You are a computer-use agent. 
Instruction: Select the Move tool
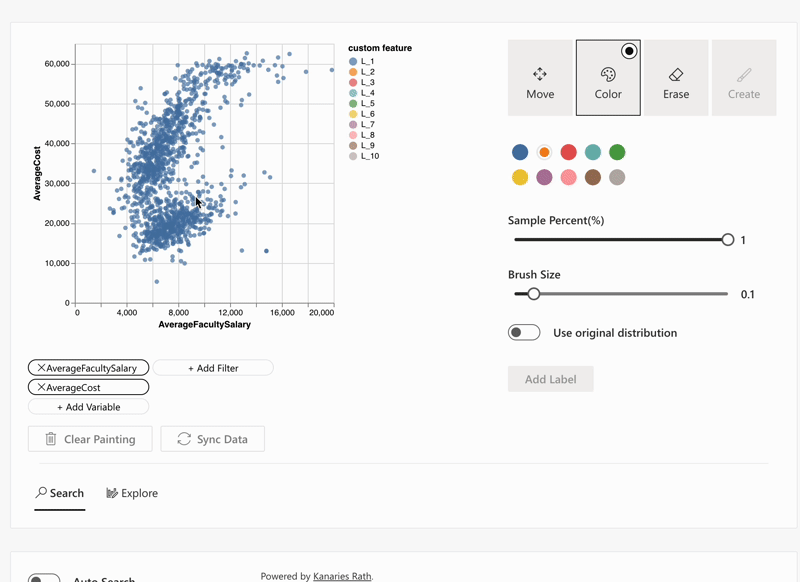(x=540, y=78)
